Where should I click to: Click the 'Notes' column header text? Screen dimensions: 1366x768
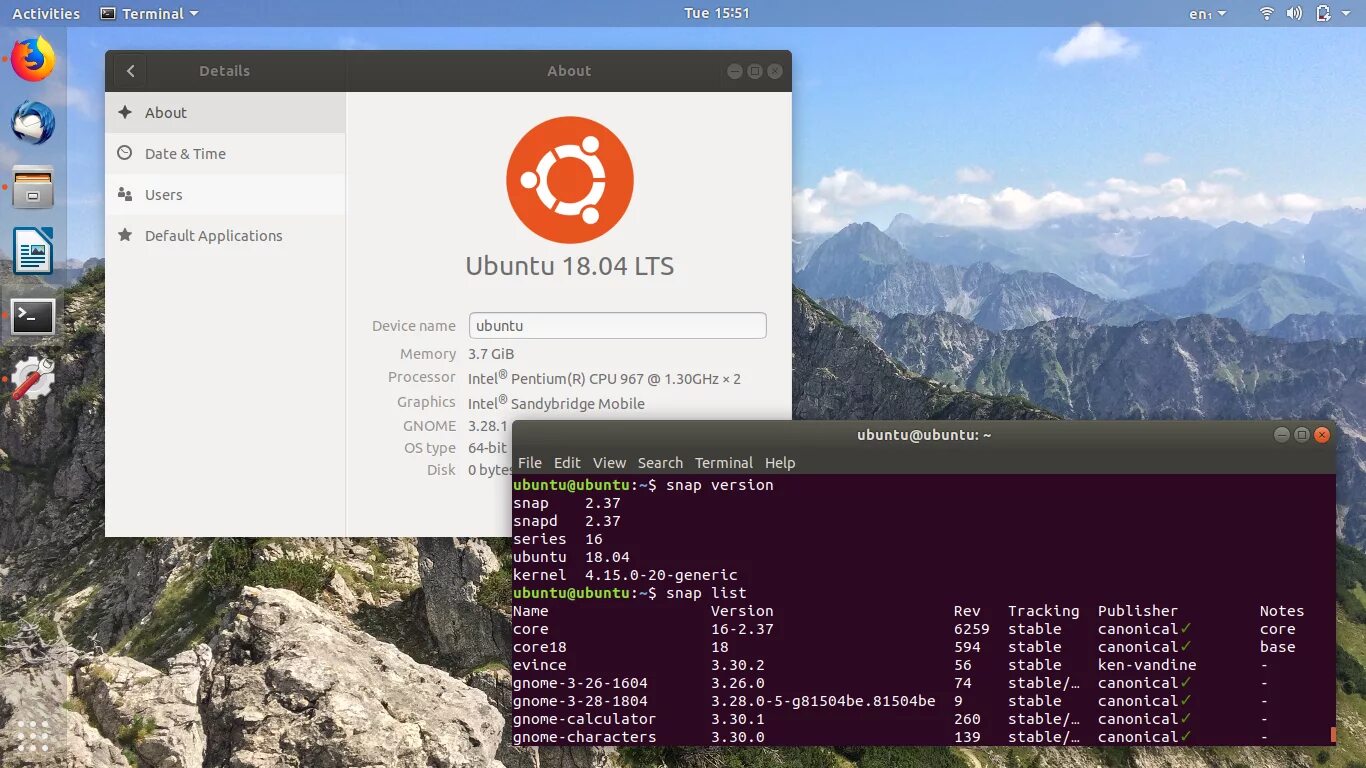click(x=1282, y=611)
